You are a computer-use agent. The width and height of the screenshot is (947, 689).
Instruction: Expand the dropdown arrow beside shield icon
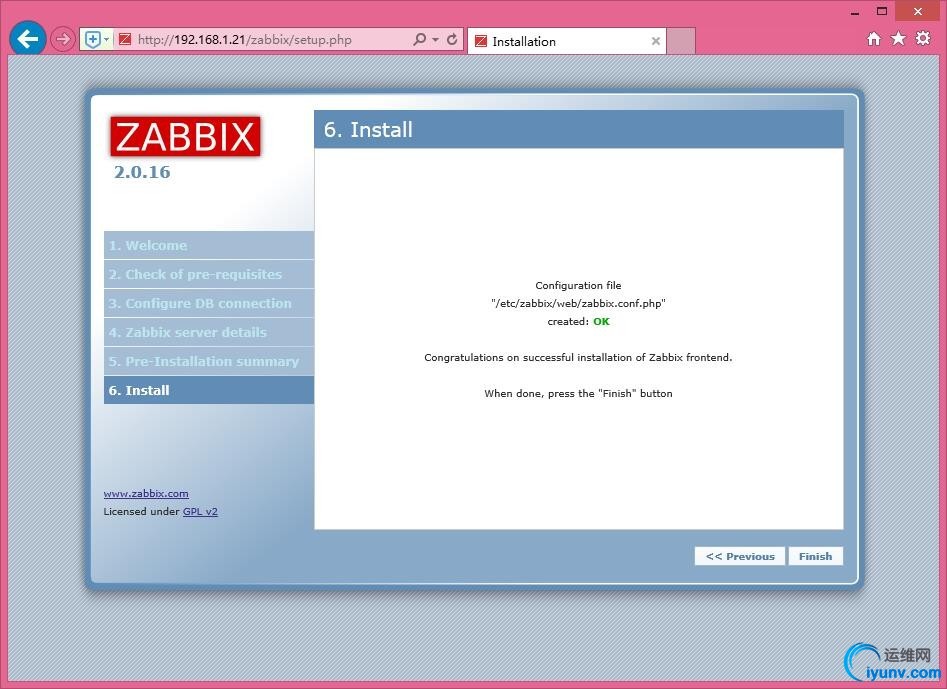[x=107, y=40]
